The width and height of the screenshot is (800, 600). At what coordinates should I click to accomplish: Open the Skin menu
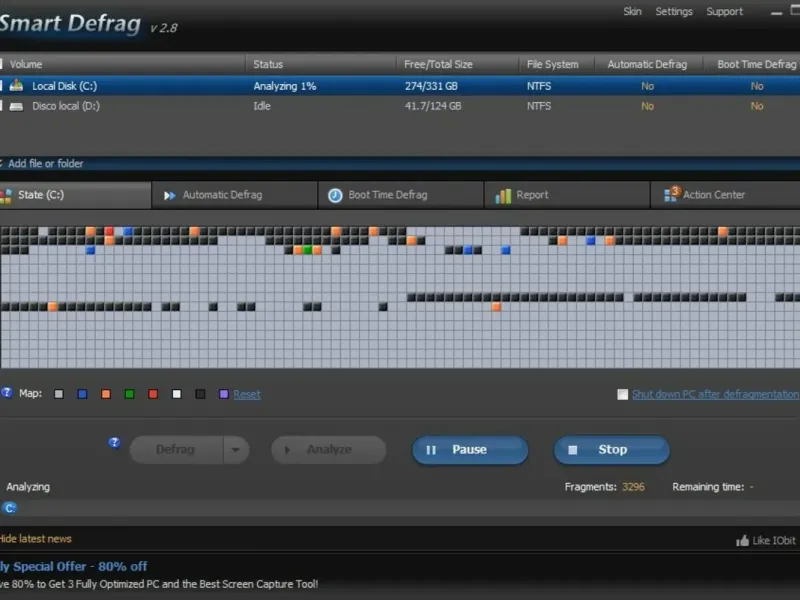[632, 11]
